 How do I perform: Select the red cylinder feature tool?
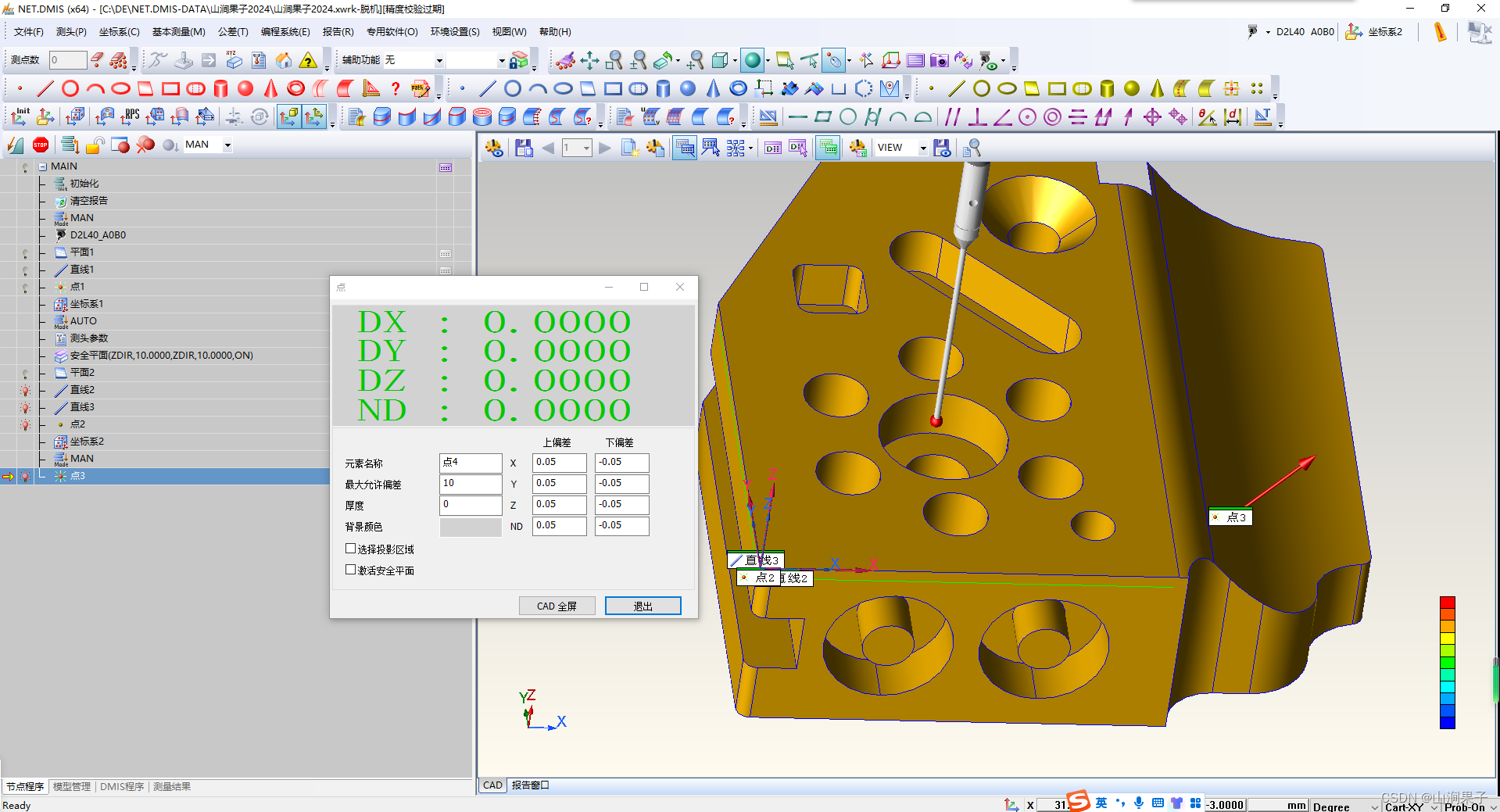click(220, 88)
